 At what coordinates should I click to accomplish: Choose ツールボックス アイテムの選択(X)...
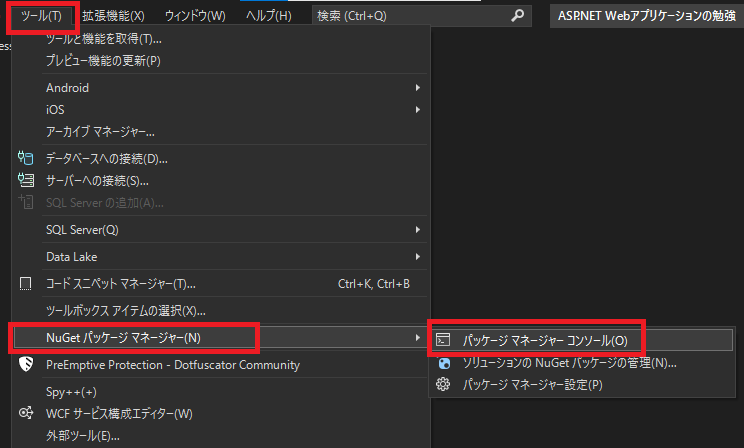(126, 311)
